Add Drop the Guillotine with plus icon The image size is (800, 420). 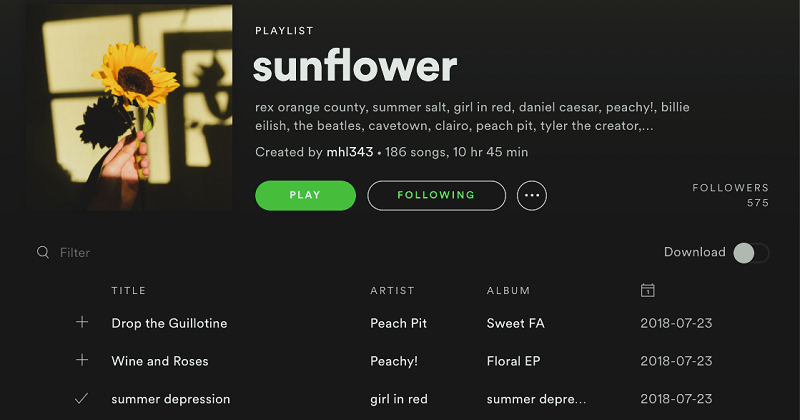[82, 323]
